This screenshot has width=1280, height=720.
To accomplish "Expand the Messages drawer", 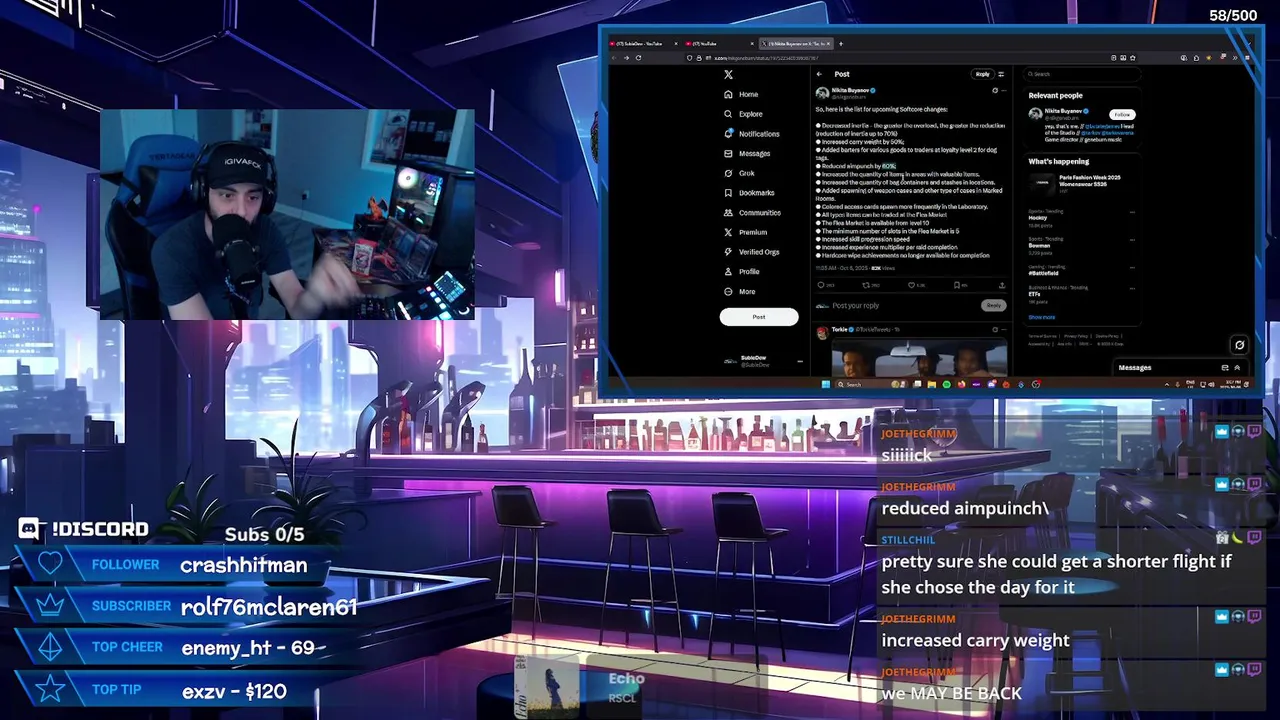I will point(1237,368).
